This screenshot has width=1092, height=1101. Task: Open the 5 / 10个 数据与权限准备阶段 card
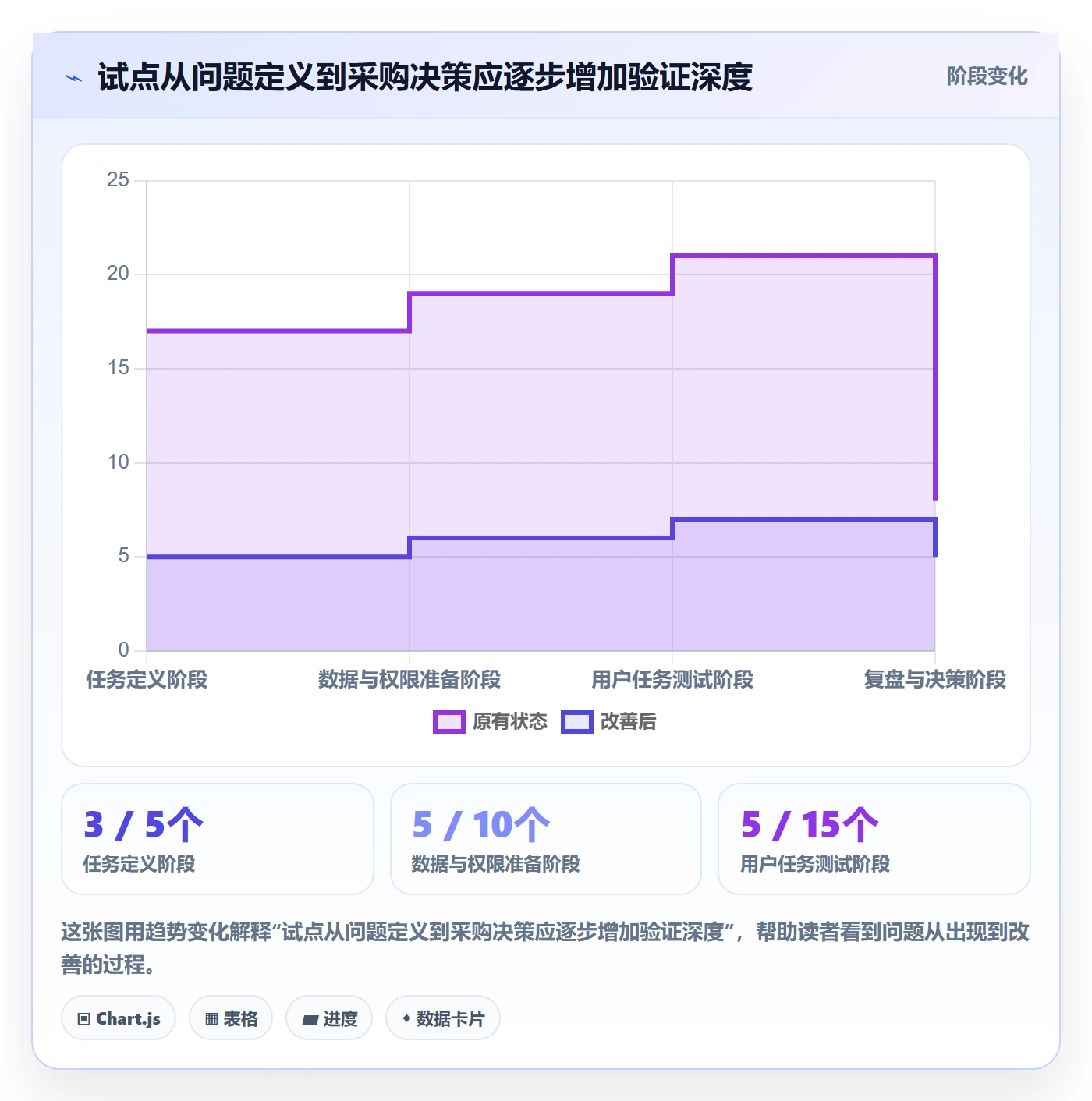pos(546,839)
